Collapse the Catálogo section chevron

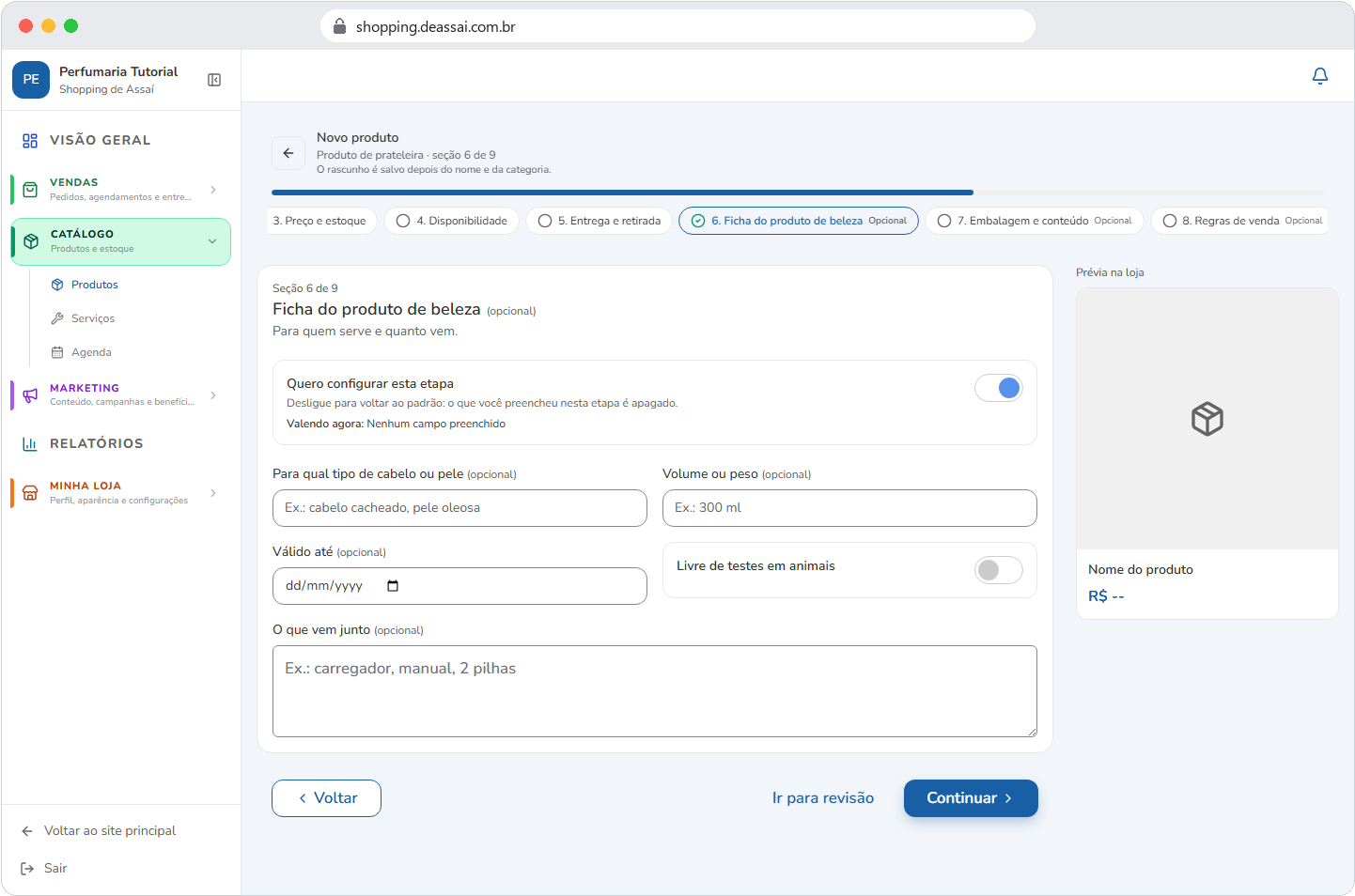pyautogui.click(x=212, y=241)
